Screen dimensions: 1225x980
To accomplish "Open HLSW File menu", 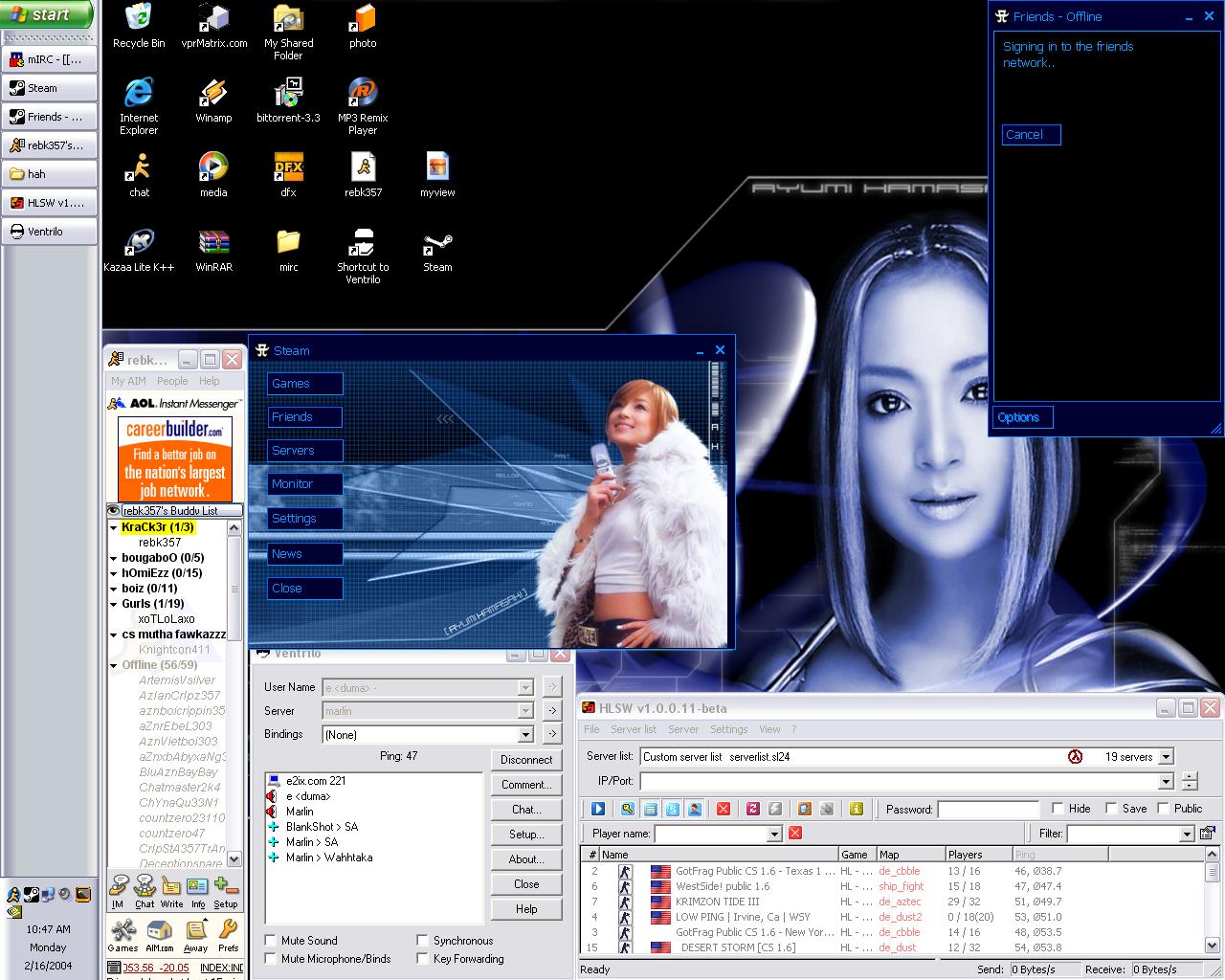I will click(591, 729).
